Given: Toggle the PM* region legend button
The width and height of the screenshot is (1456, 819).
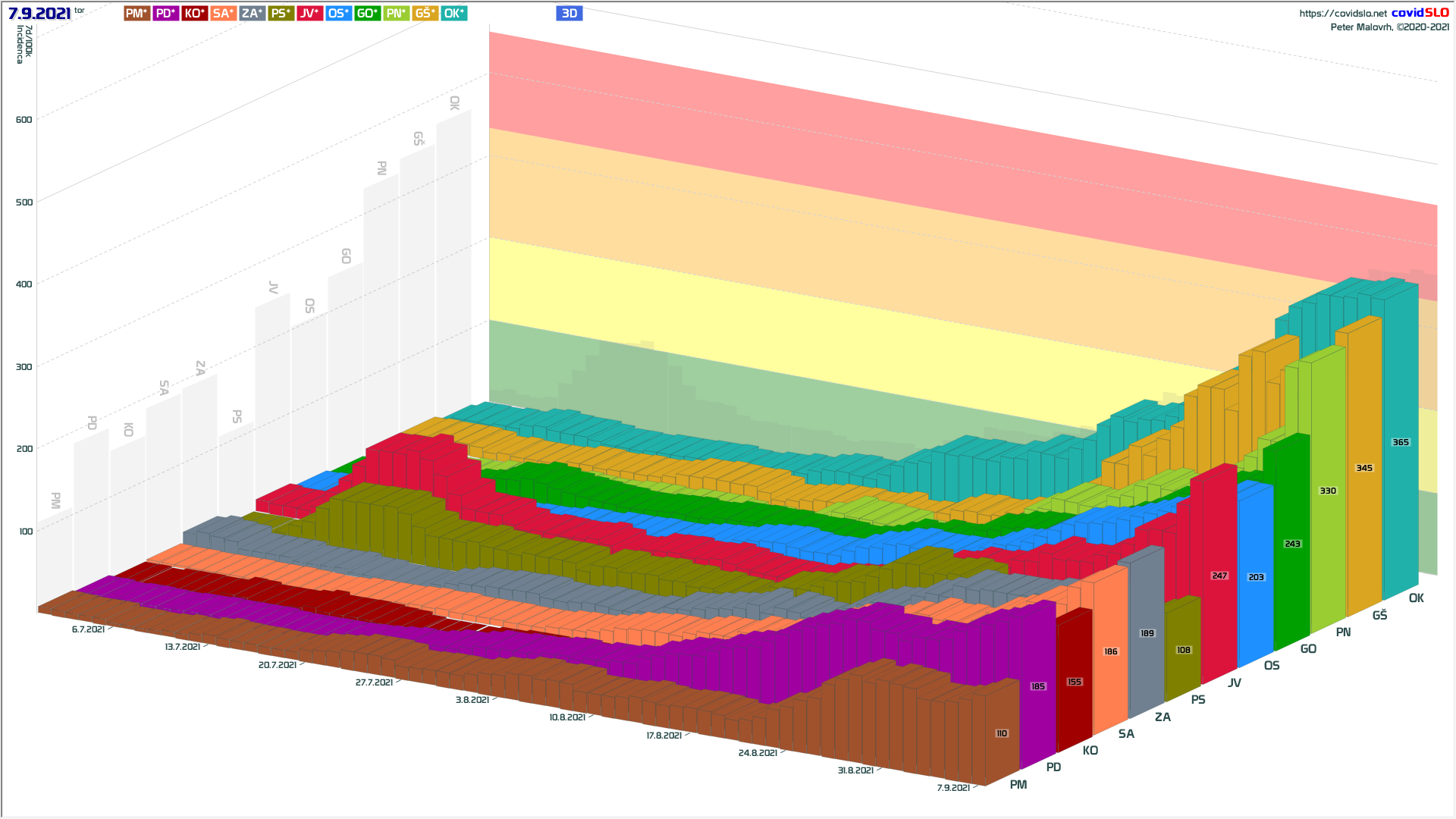Looking at the screenshot, I should 136,14.
